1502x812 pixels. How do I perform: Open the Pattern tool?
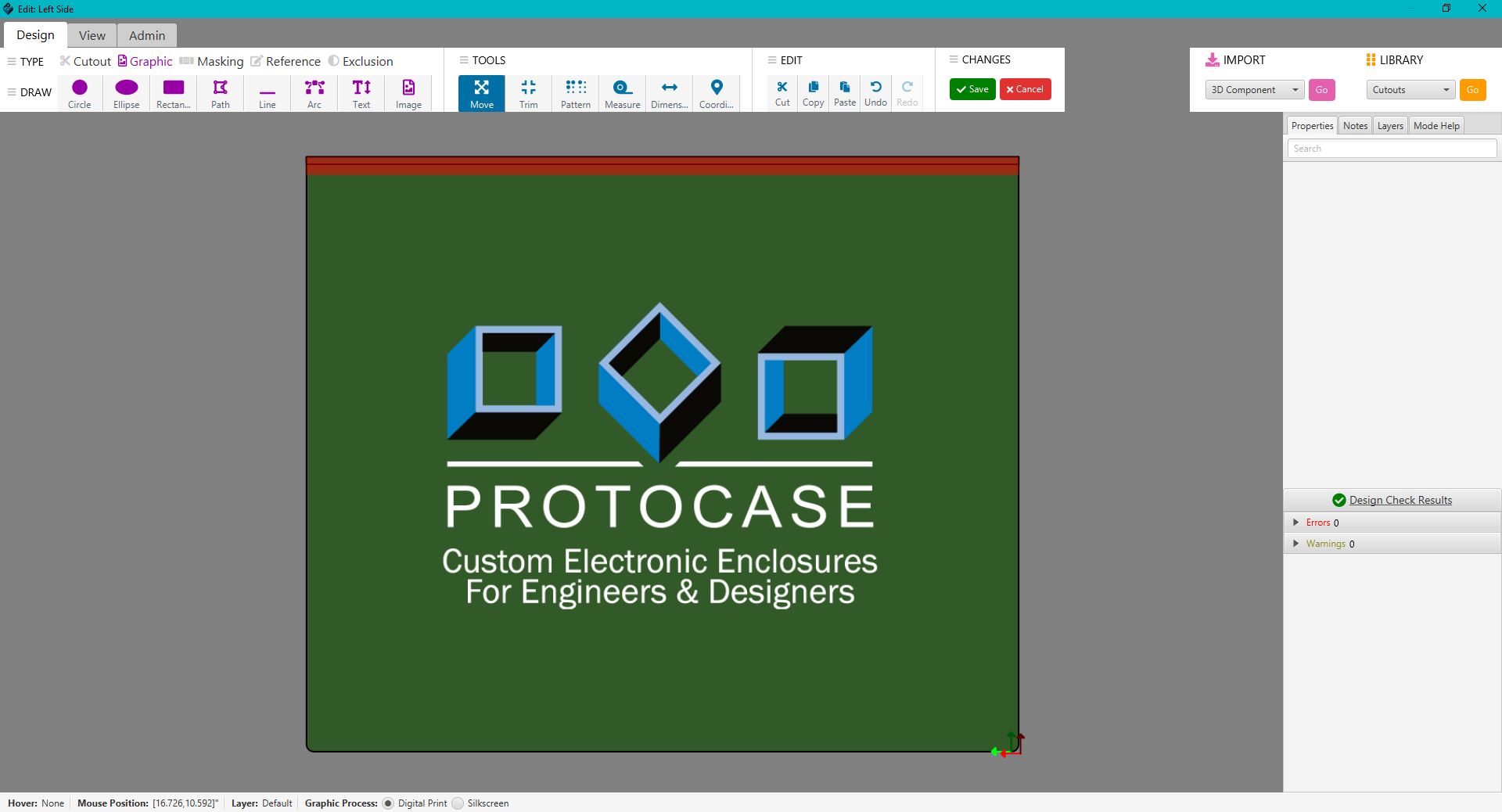pos(576,94)
